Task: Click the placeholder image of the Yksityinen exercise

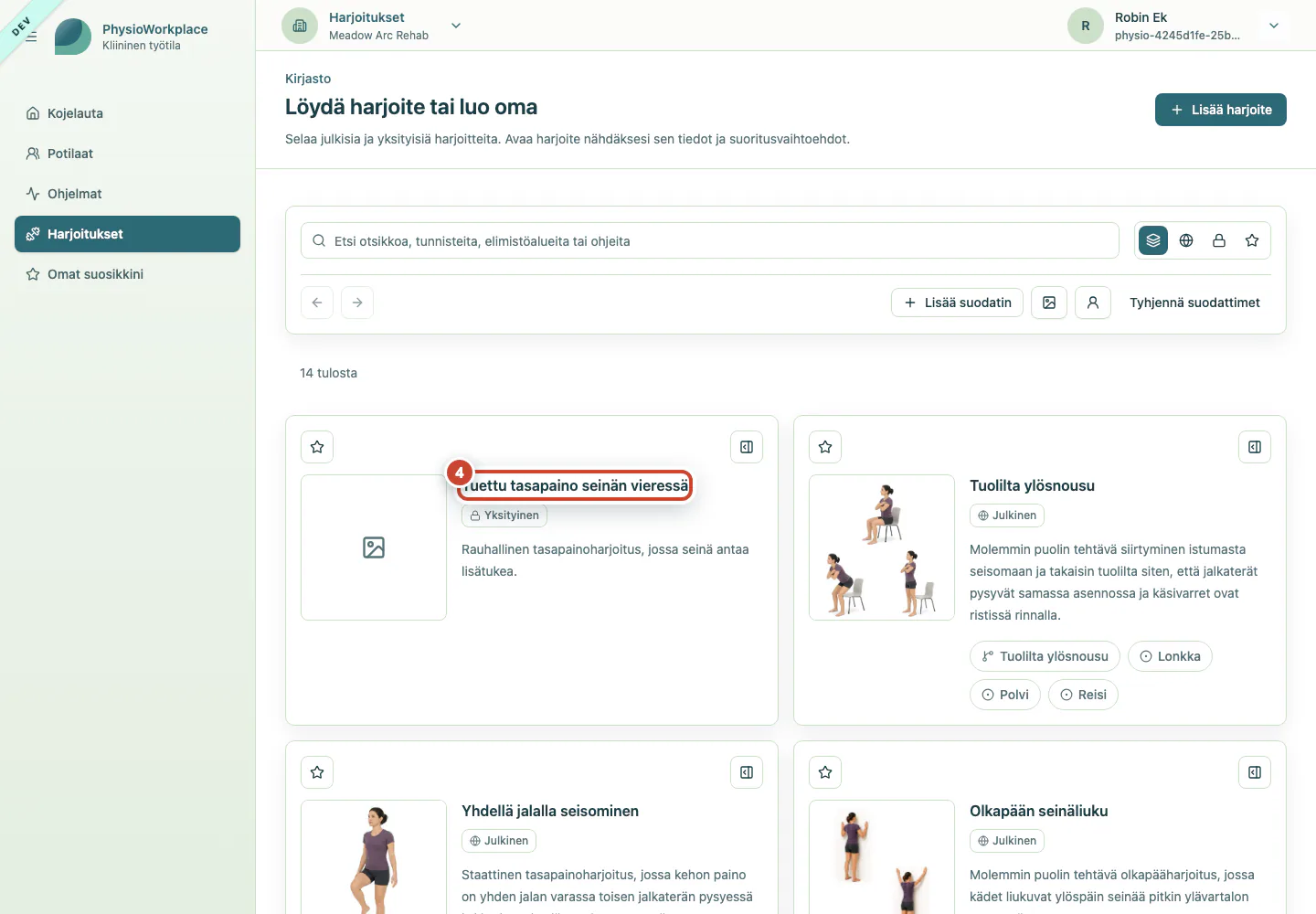Action: coord(374,547)
